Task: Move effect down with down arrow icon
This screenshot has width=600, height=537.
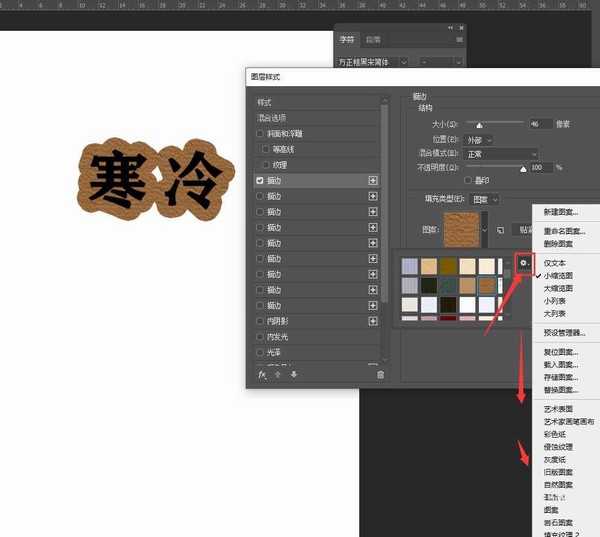Action: (293, 374)
